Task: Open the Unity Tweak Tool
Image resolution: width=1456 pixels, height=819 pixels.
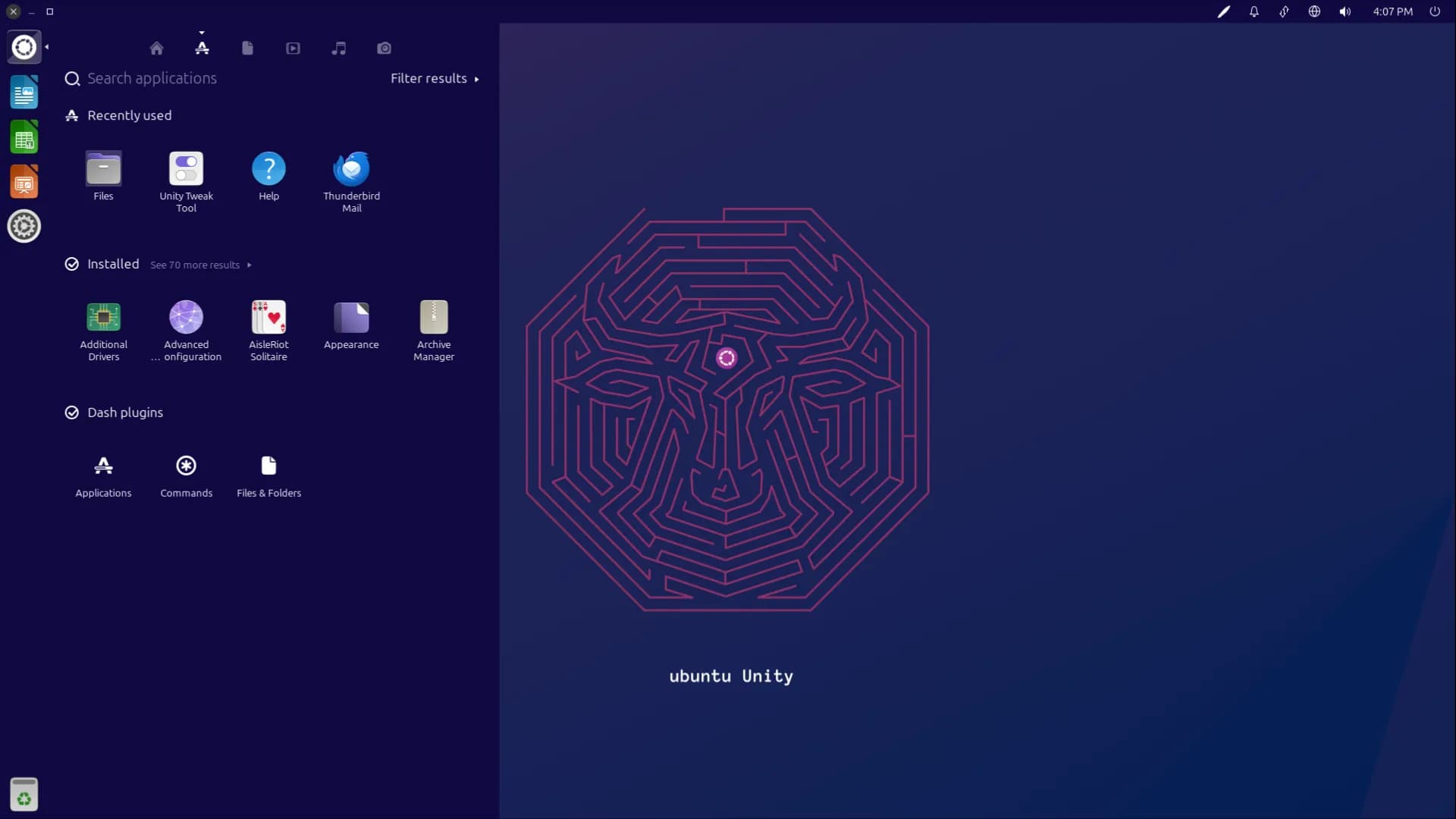Action: pos(186,168)
